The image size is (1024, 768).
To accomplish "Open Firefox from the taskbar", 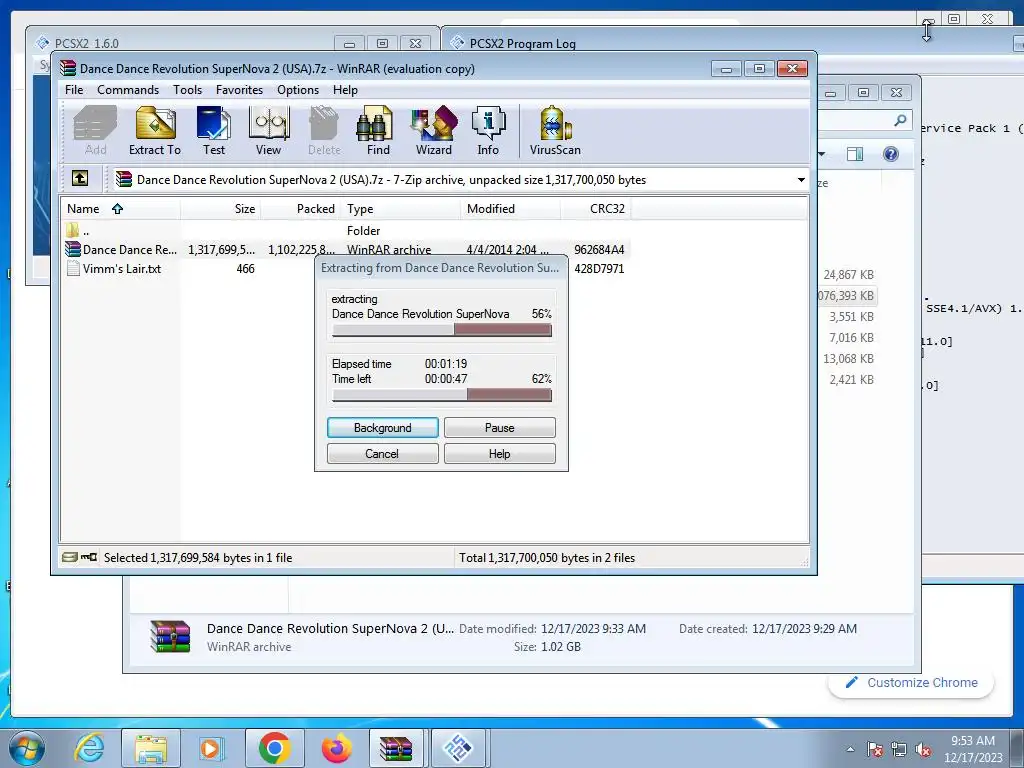I will click(x=337, y=748).
